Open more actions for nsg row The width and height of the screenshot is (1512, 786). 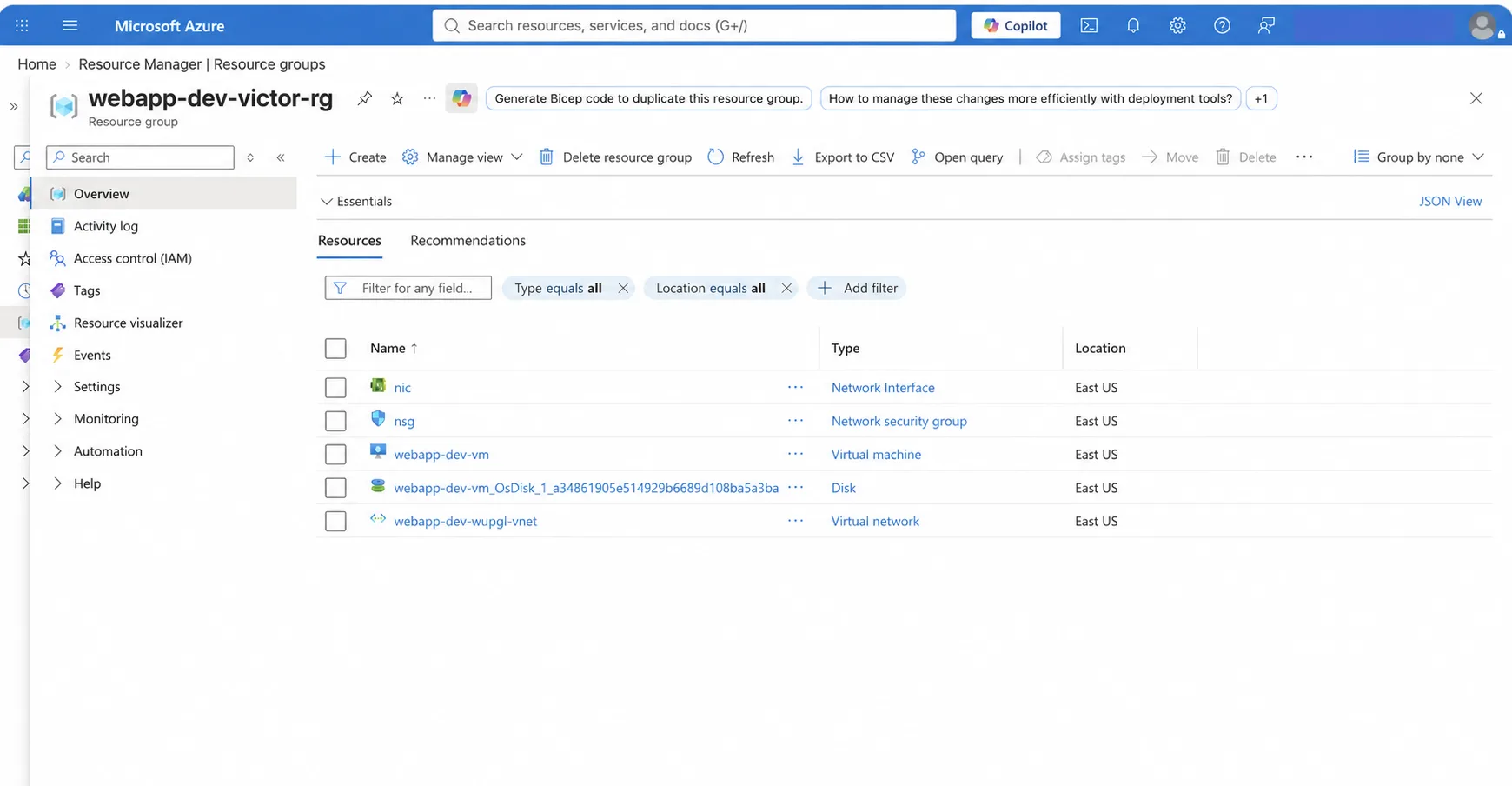pyautogui.click(x=795, y=420)
